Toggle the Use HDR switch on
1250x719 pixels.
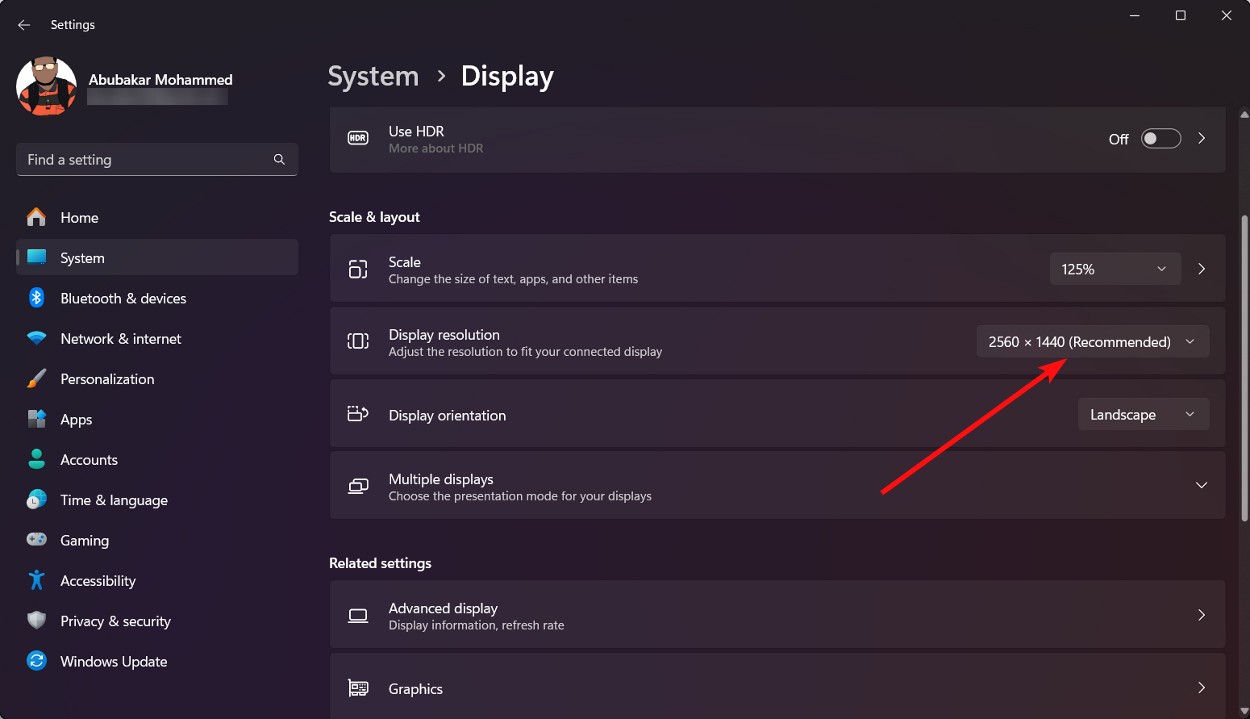[x=1160, y=138]
